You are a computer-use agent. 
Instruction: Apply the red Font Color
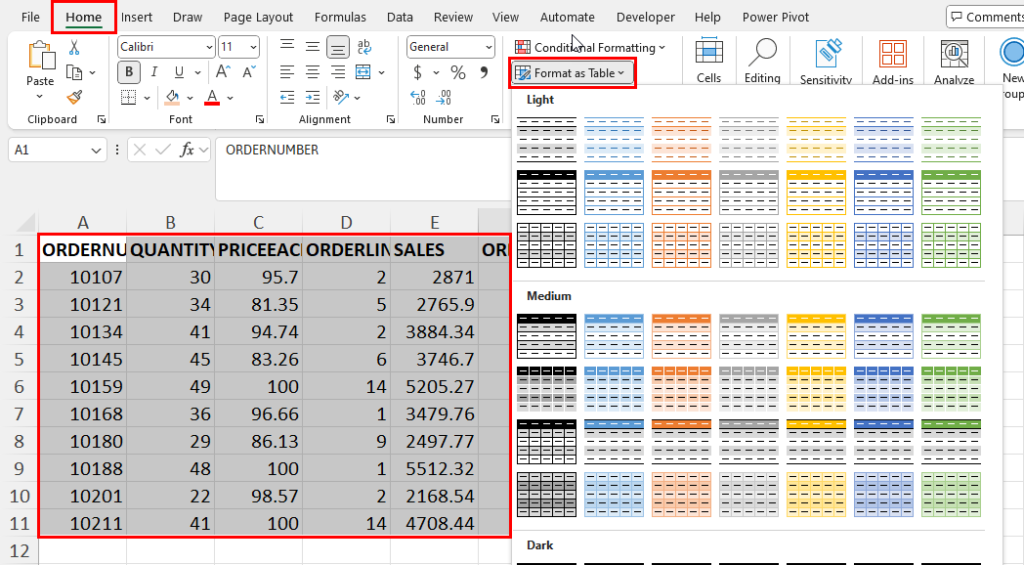coord(212,98)
